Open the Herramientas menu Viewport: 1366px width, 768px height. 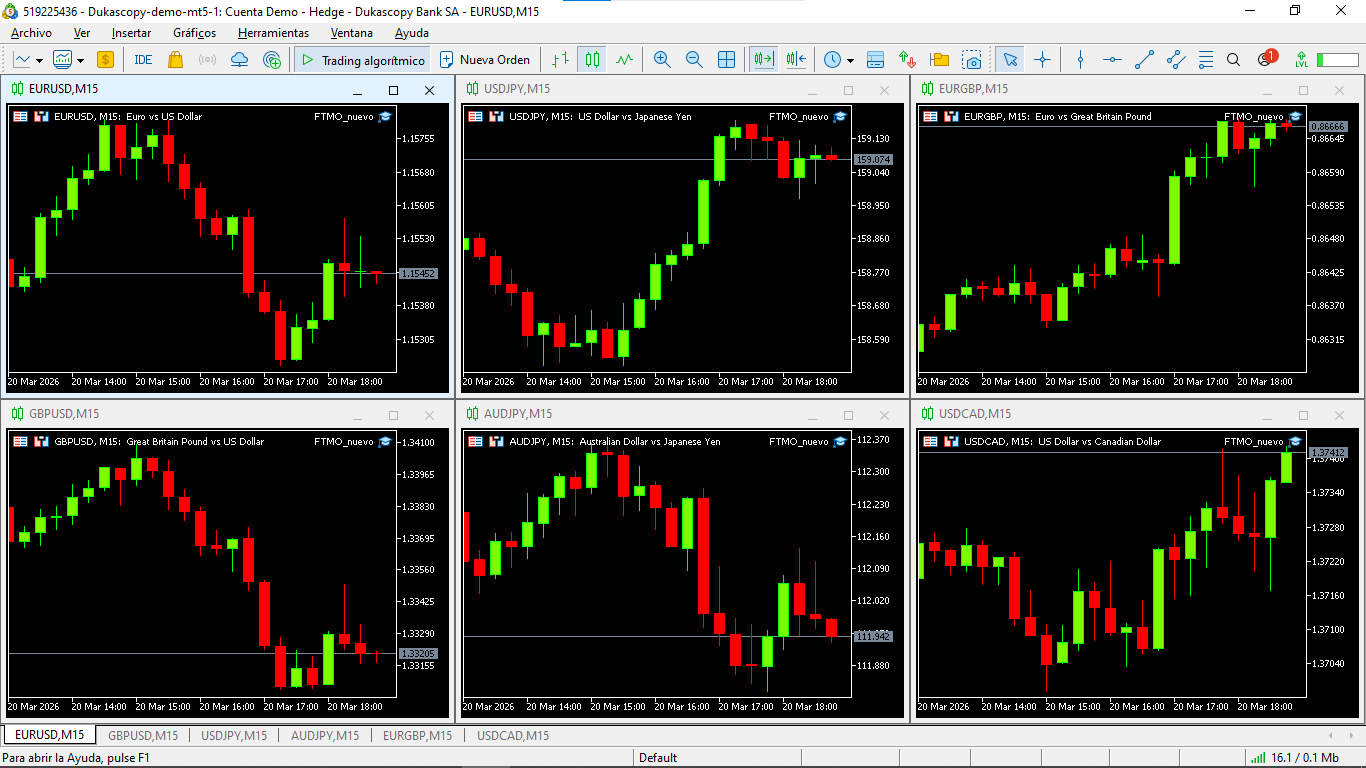[273, 33]
